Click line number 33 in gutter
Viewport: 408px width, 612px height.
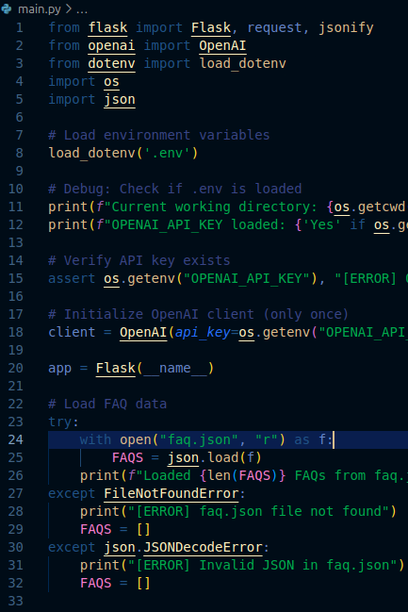click(x=16, y=601)
